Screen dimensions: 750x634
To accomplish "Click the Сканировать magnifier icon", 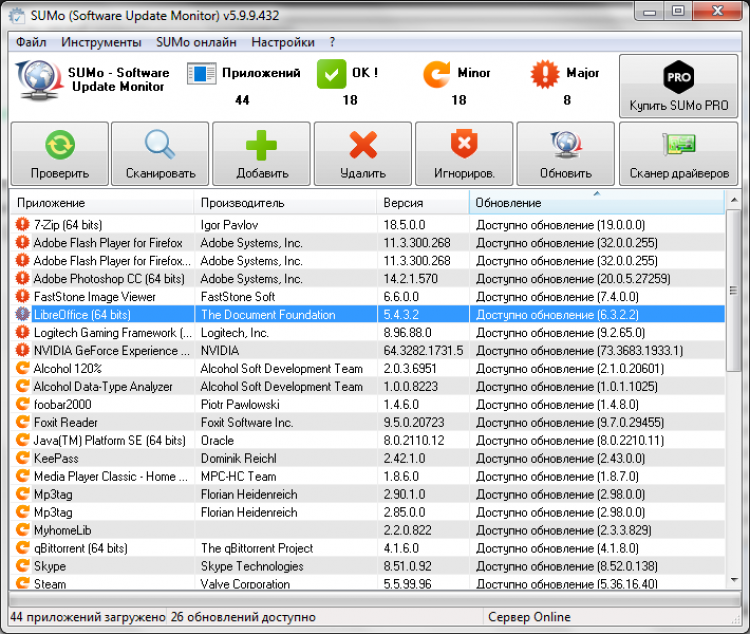I will (x=160, y=145).
